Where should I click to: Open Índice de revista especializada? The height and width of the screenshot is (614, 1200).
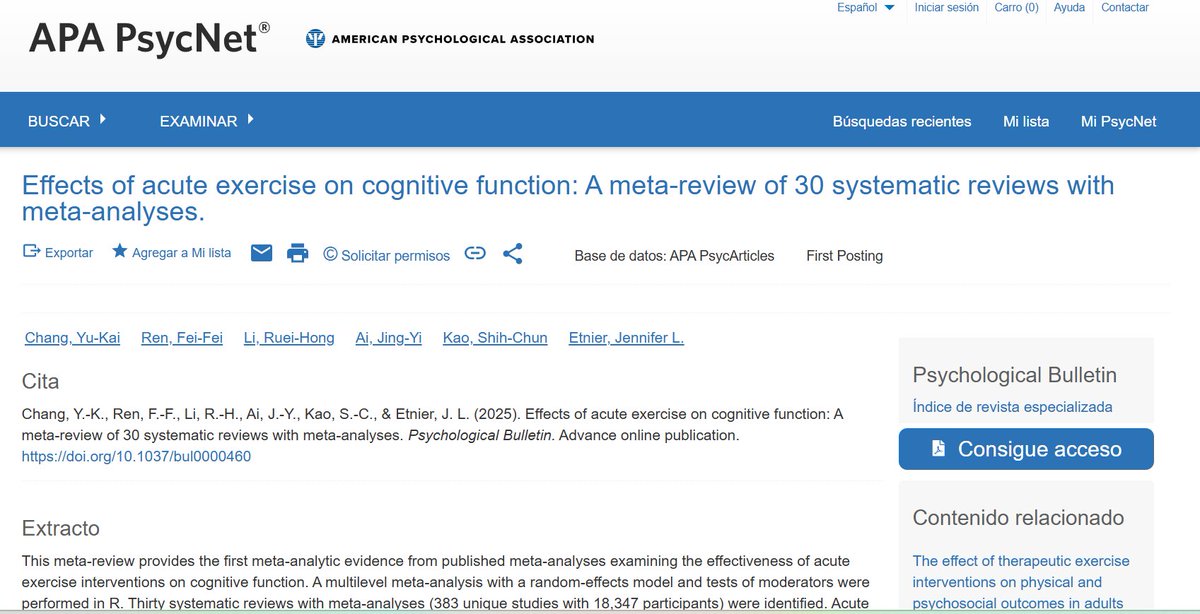[1012, 406]
